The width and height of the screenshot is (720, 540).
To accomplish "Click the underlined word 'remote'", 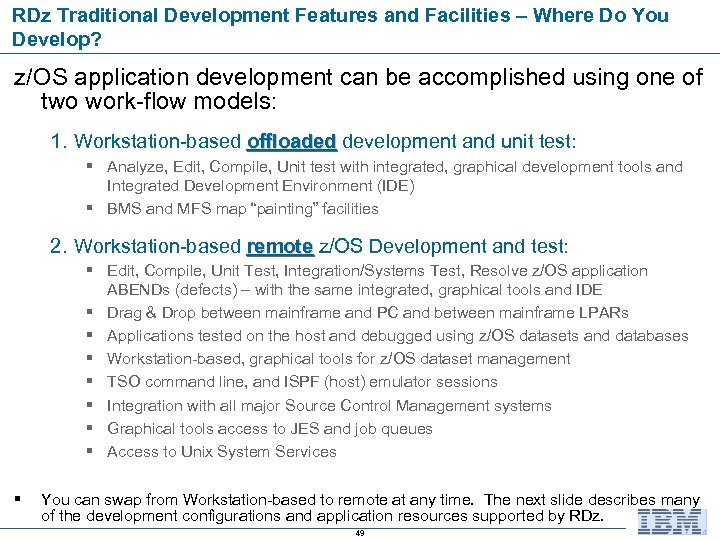I will (x=280, y=246).
